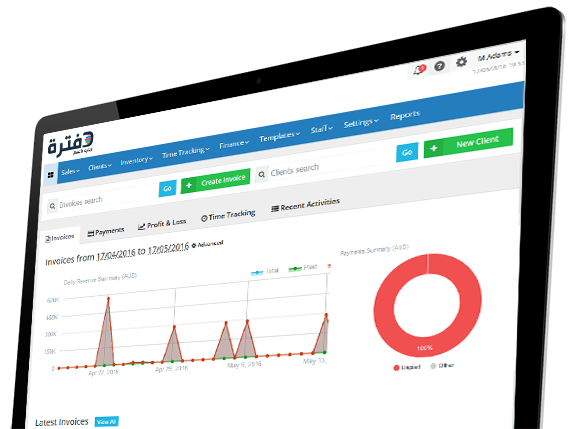Screen dimensions: 576x429
Task: Toggle the Total series legend
Action: click(264, 272)
